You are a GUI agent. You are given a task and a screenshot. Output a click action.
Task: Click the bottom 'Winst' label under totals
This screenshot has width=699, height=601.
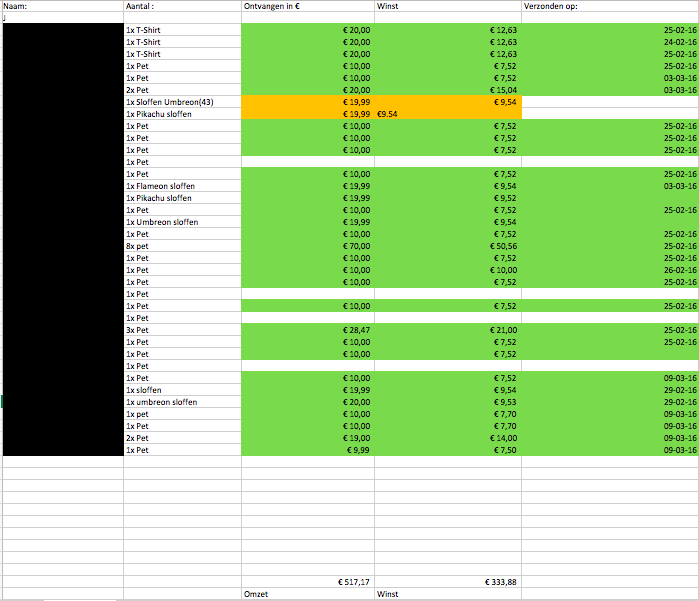coord(448,594)
